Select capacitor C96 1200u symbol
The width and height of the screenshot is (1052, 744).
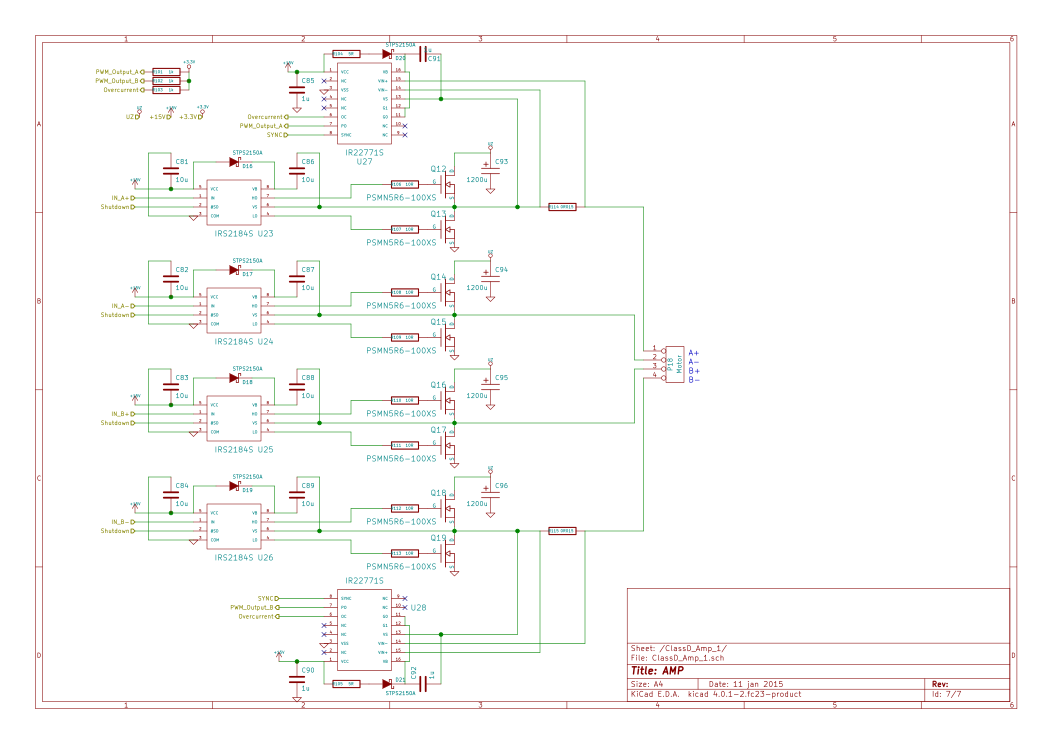[490, 494]
